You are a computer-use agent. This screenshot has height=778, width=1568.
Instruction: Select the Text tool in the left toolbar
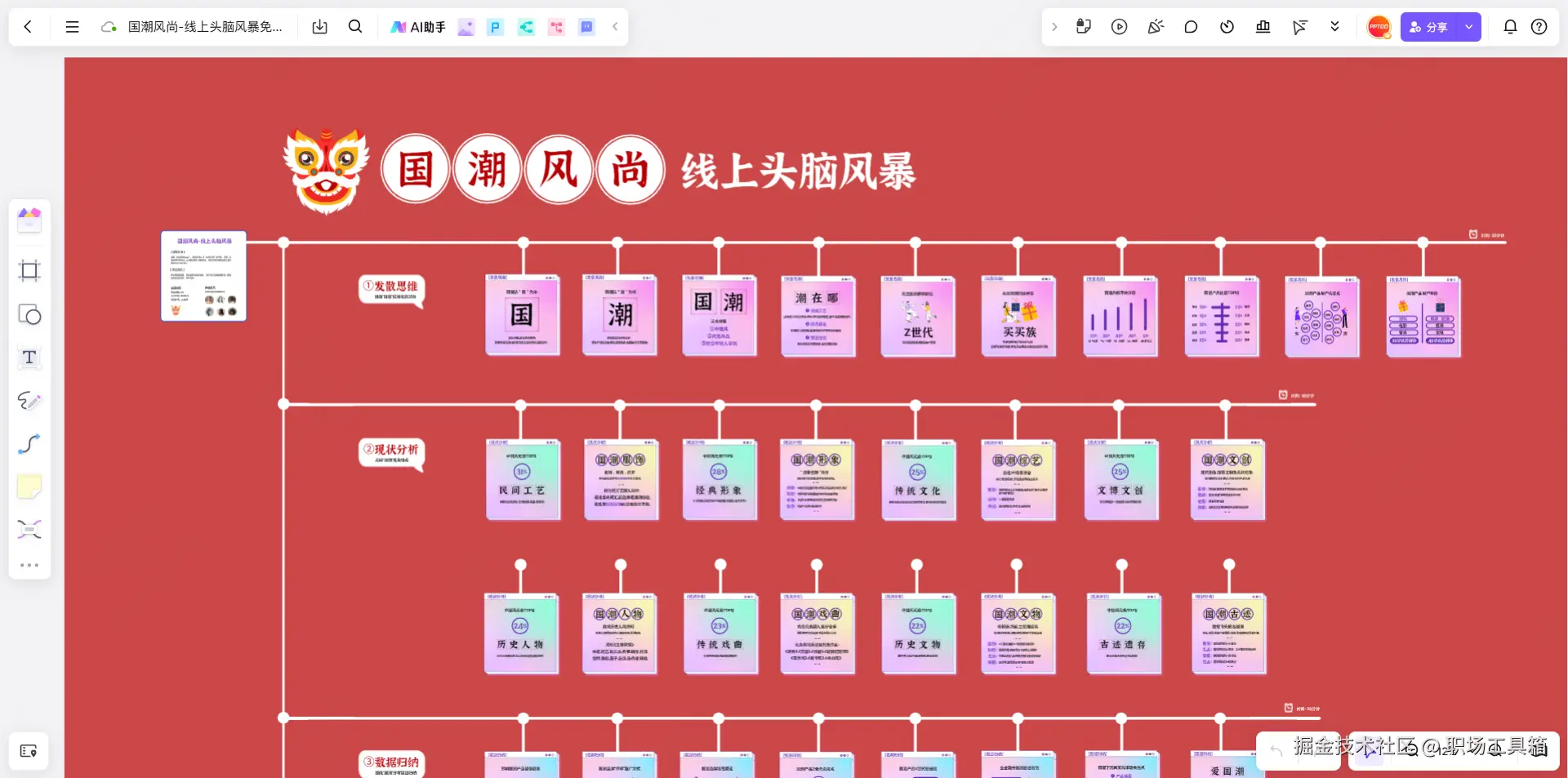coord(29,358)
